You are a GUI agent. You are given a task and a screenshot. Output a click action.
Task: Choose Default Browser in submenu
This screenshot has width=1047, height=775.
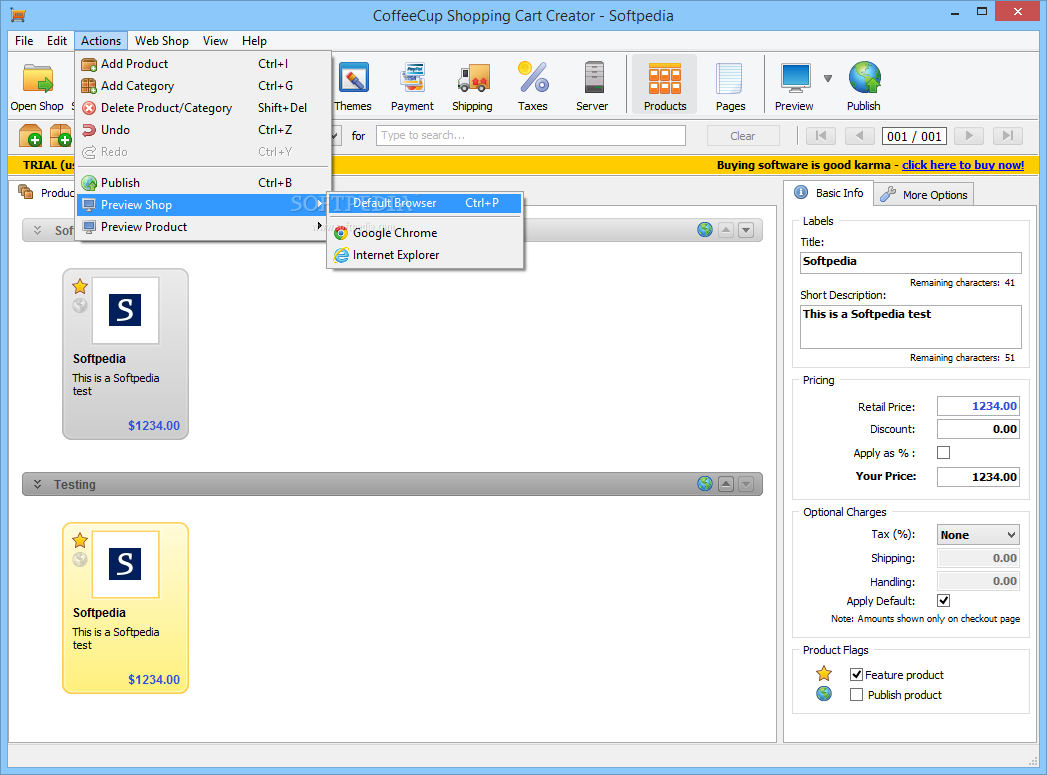tap(425, 203)
